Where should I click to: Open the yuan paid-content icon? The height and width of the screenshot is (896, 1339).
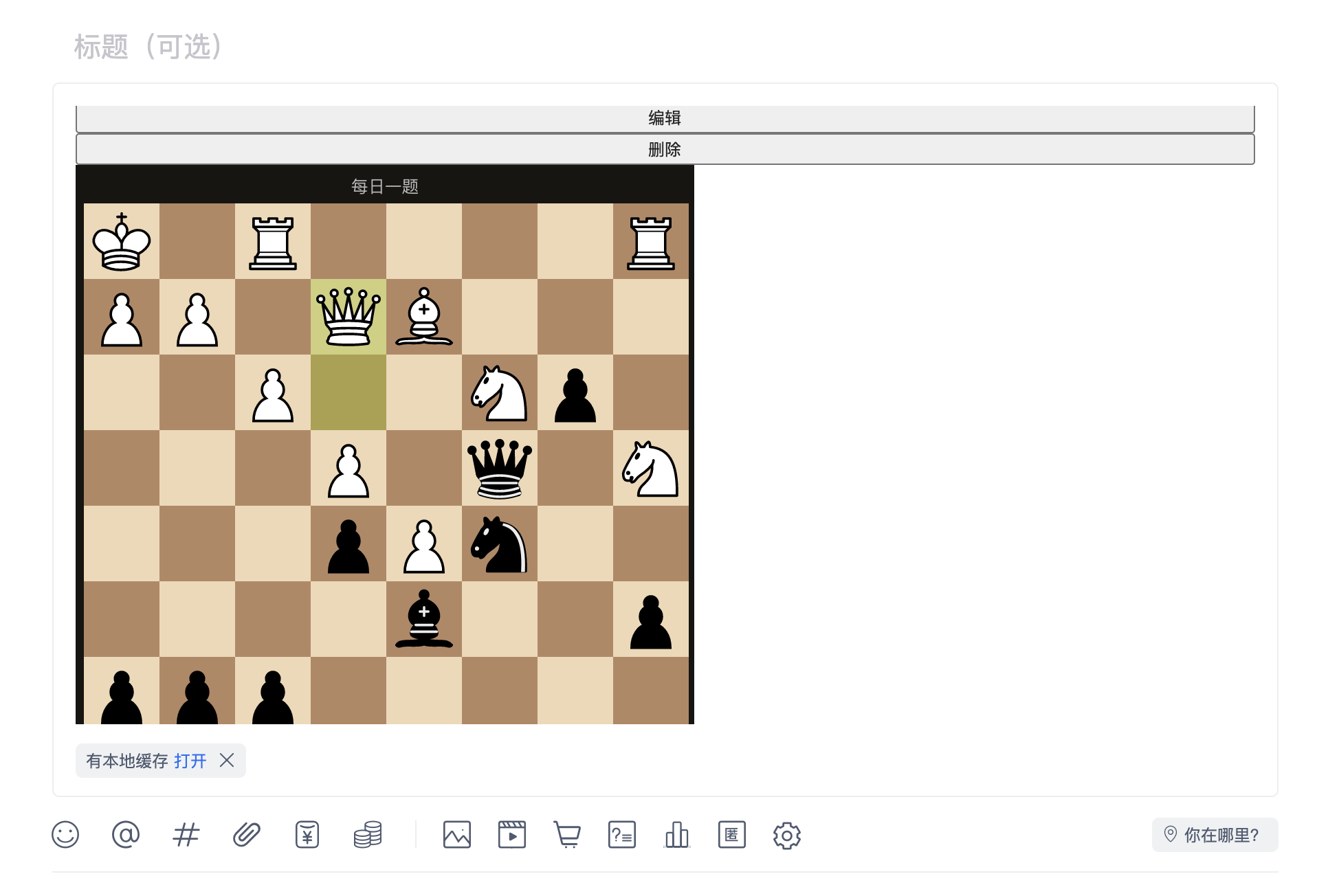pyautogui.click(x=307, y=835)
